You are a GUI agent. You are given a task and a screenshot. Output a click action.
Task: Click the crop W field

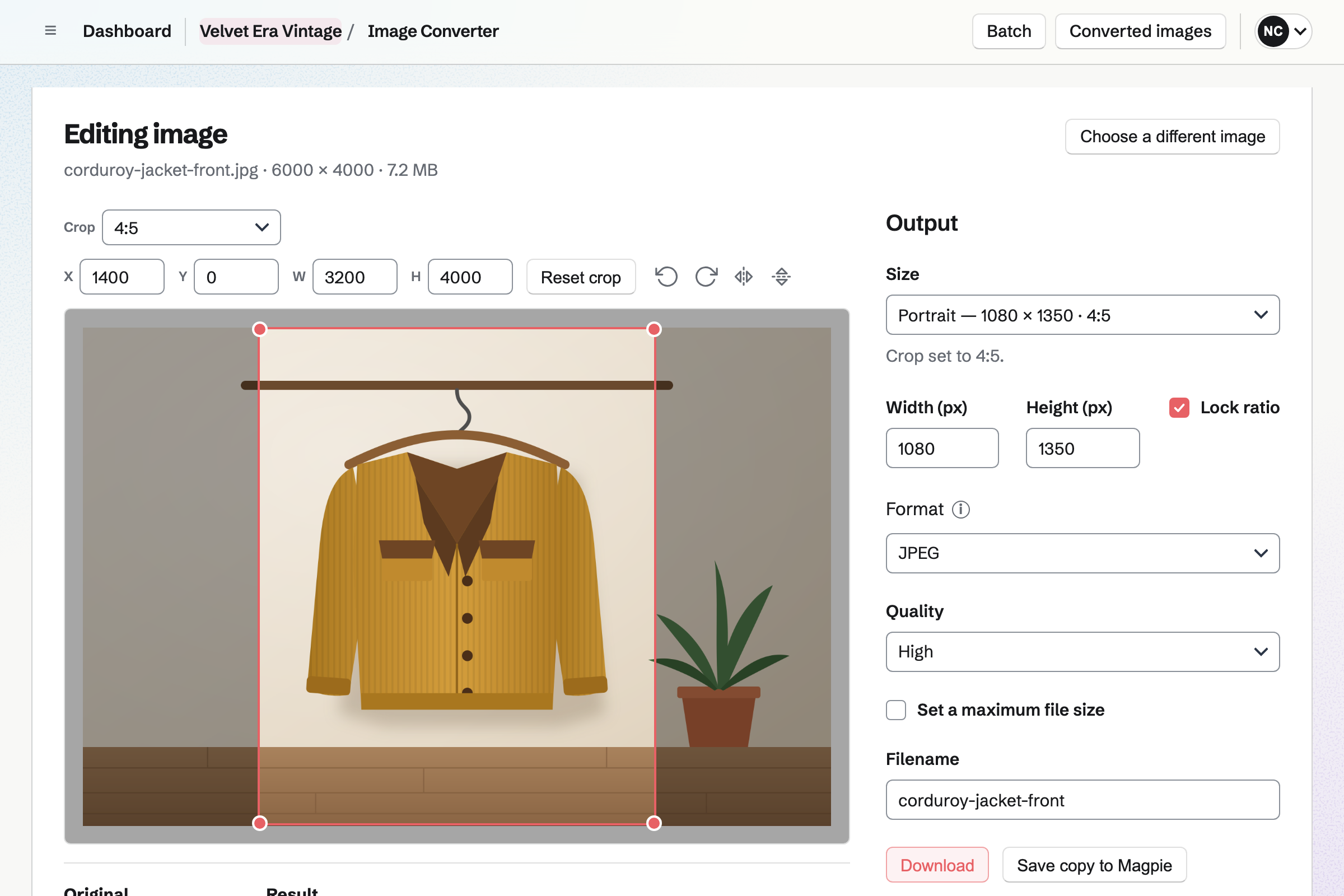(355, 277)
